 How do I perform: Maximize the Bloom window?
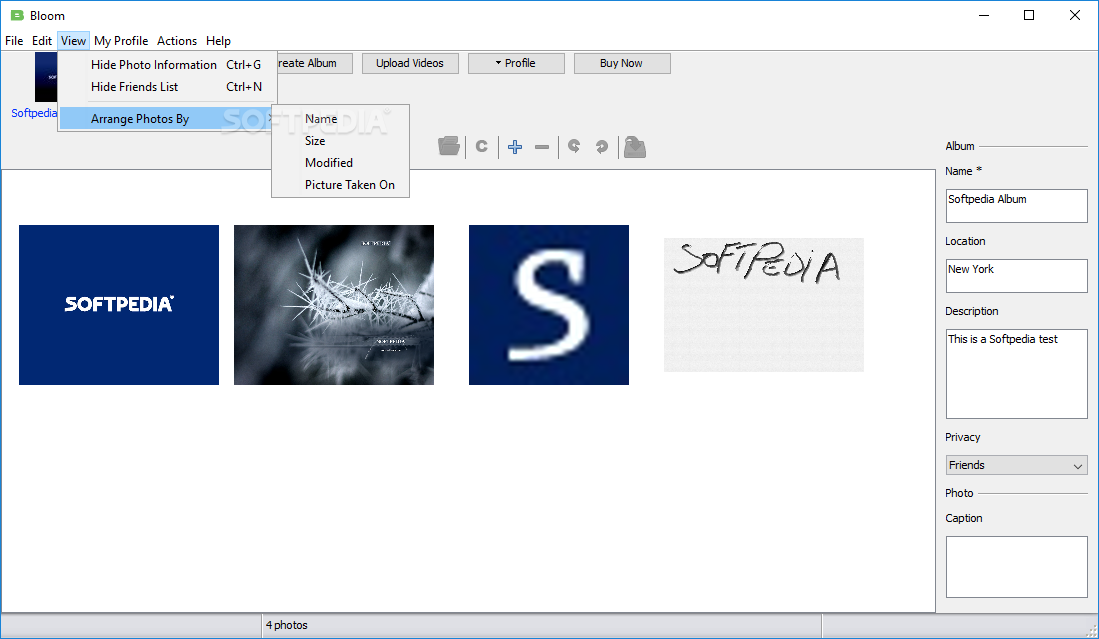[x=1029, y=15]
